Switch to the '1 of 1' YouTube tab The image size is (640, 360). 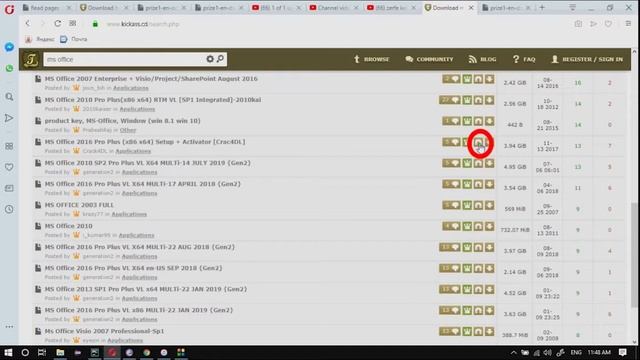click(x=276, y=8)
